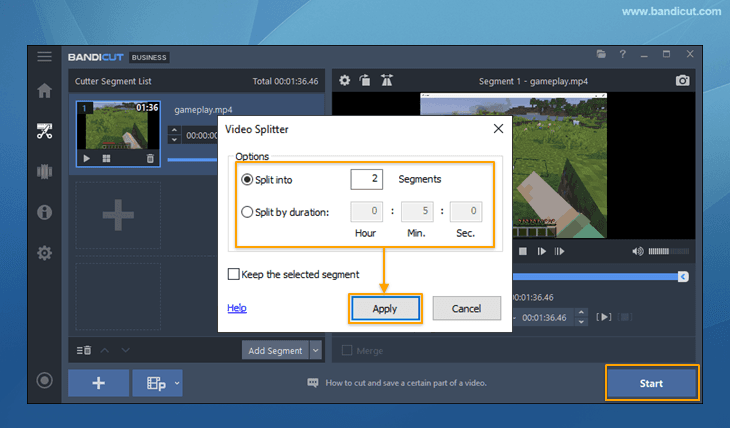Decrease the end time 00:01:36.46 stepper
This screenshot has height=428, width=730.
point(581,322)
